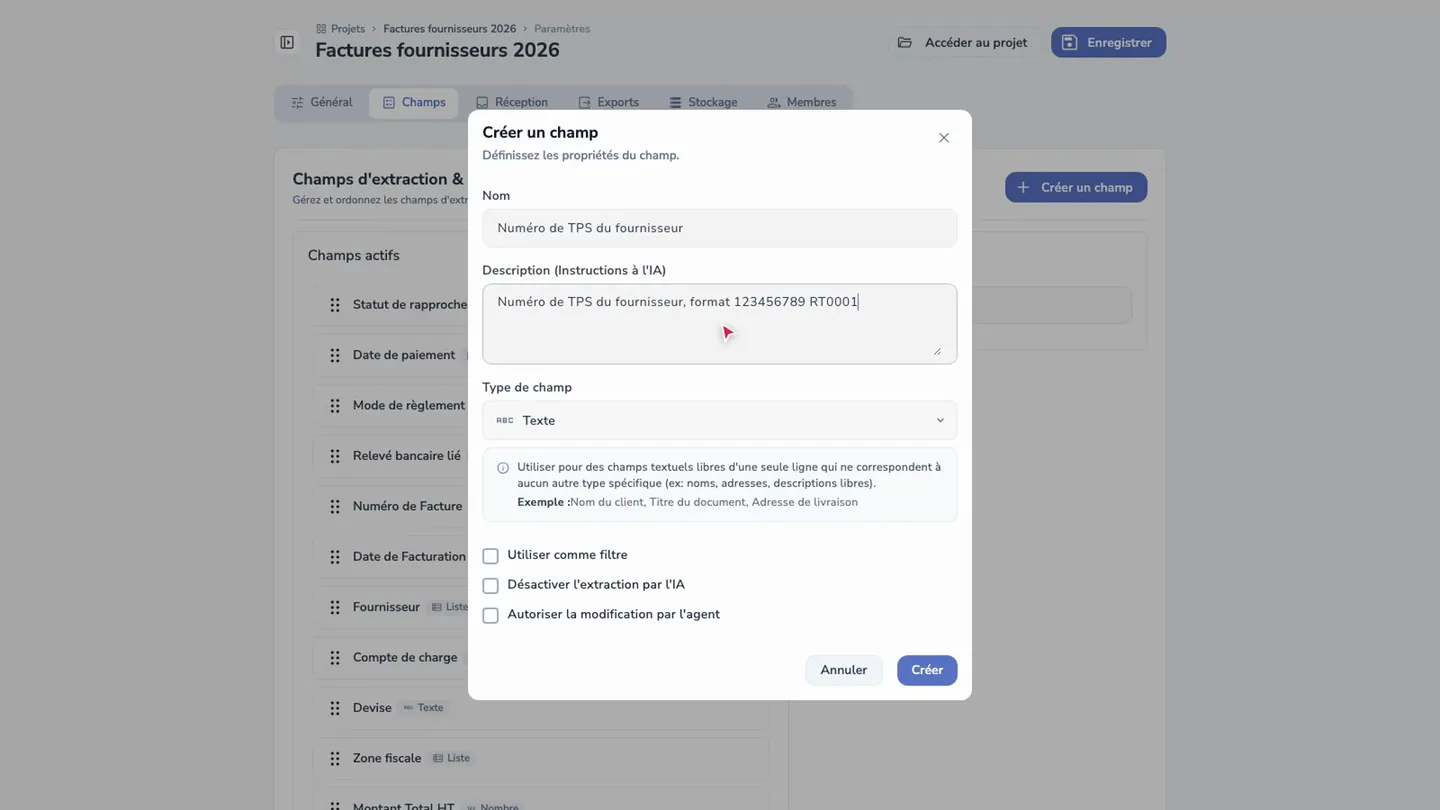The height and width of the screenshot is (810, 1440).
Task: Close the Créer un champ dialog
Action: click(944, 138)
